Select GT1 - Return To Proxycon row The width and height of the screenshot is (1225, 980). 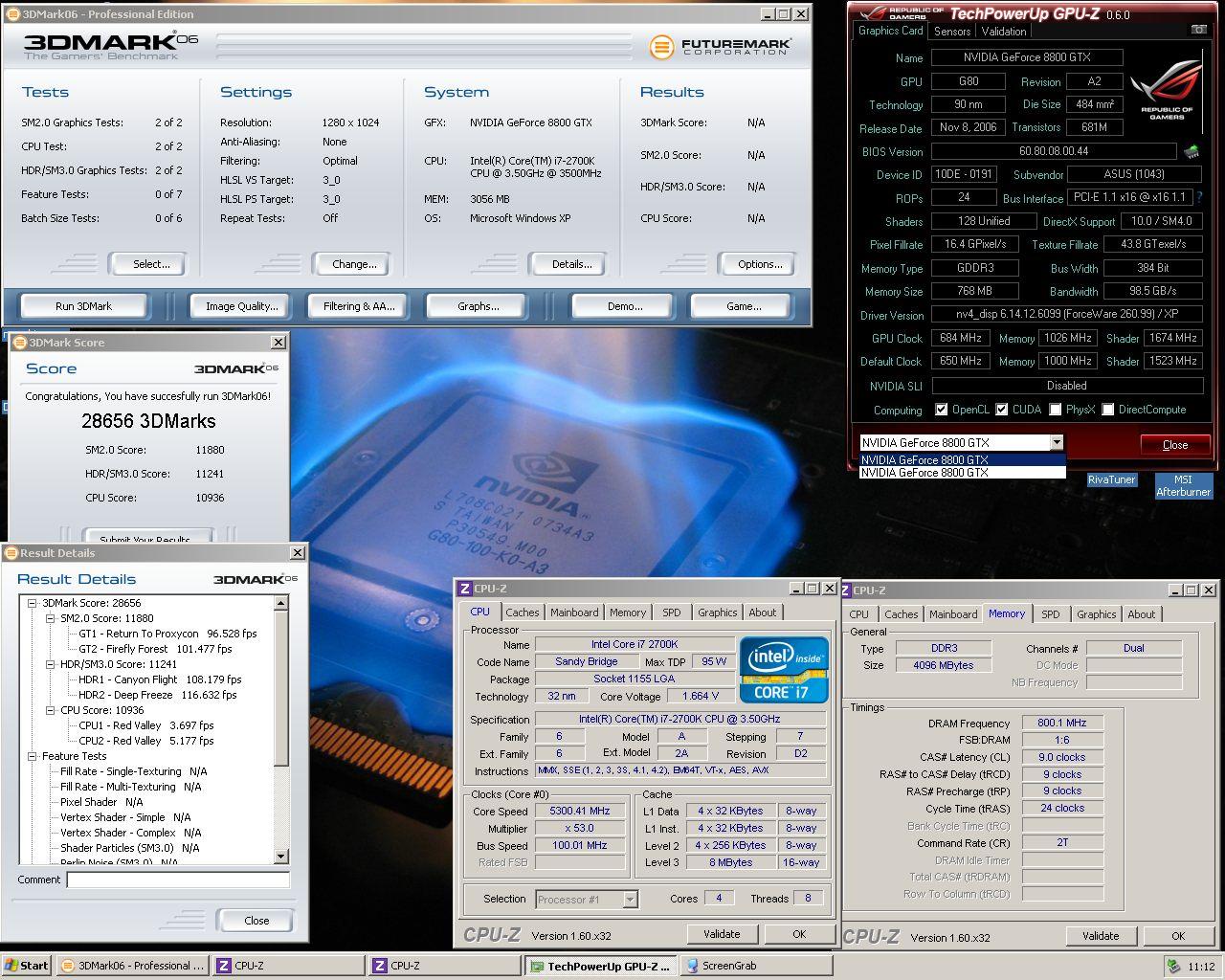167,634
